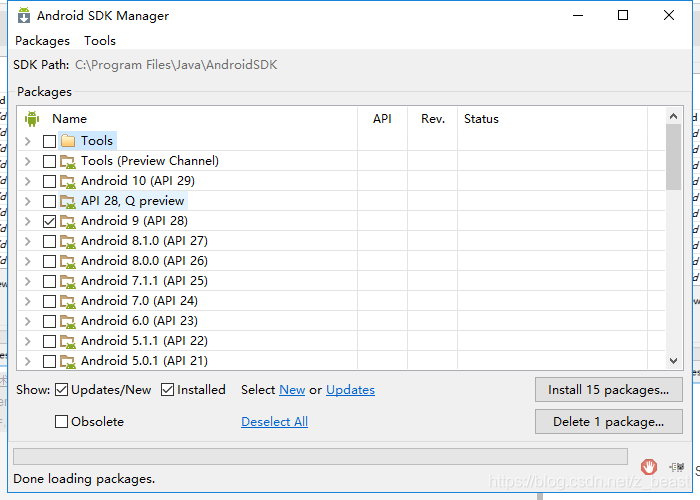Viewport: 700px width, 500px height.
Task: Click the red stop hand icon
Action: click(x=649, y=467)
